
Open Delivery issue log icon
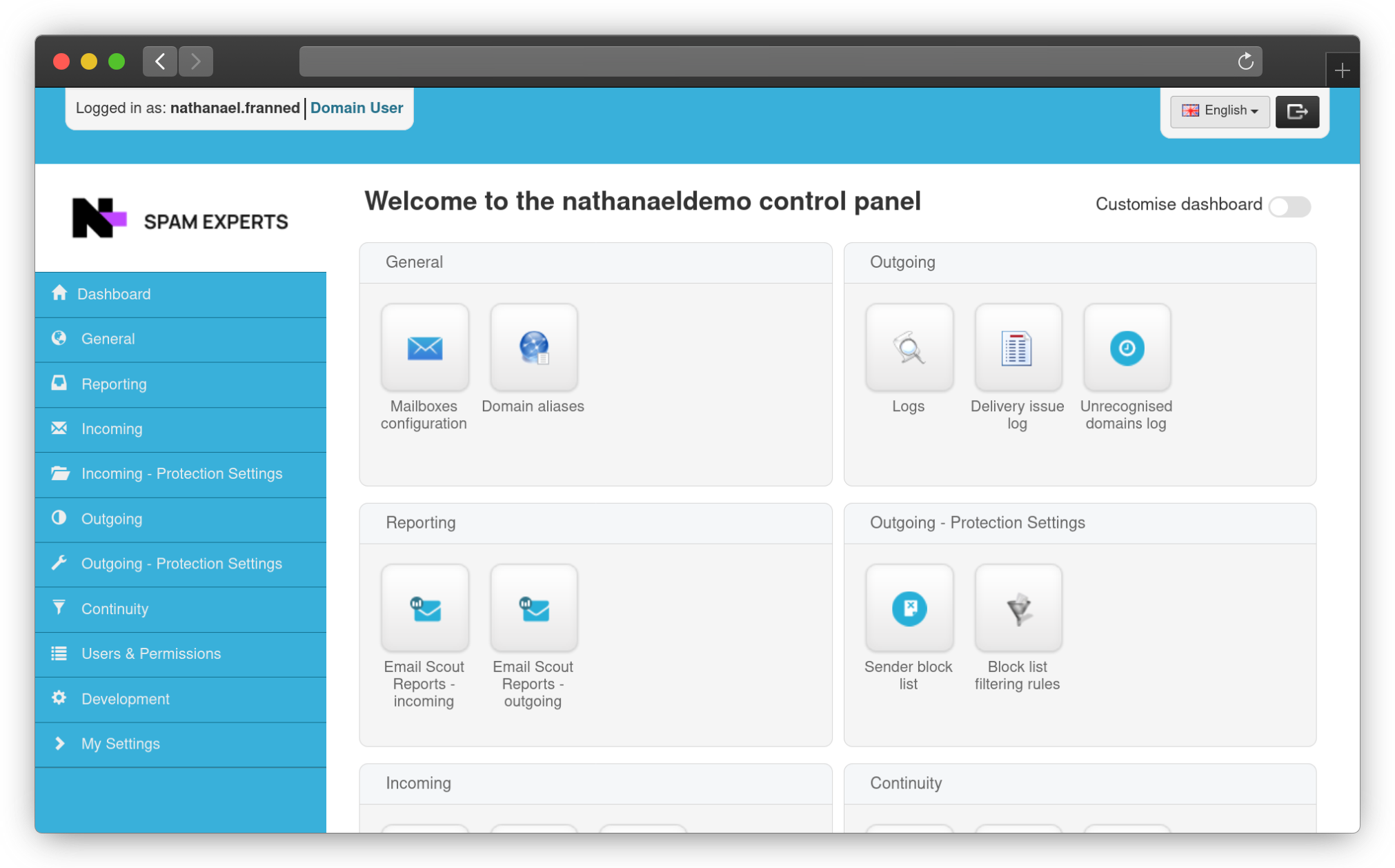(x=1018, y=348)
